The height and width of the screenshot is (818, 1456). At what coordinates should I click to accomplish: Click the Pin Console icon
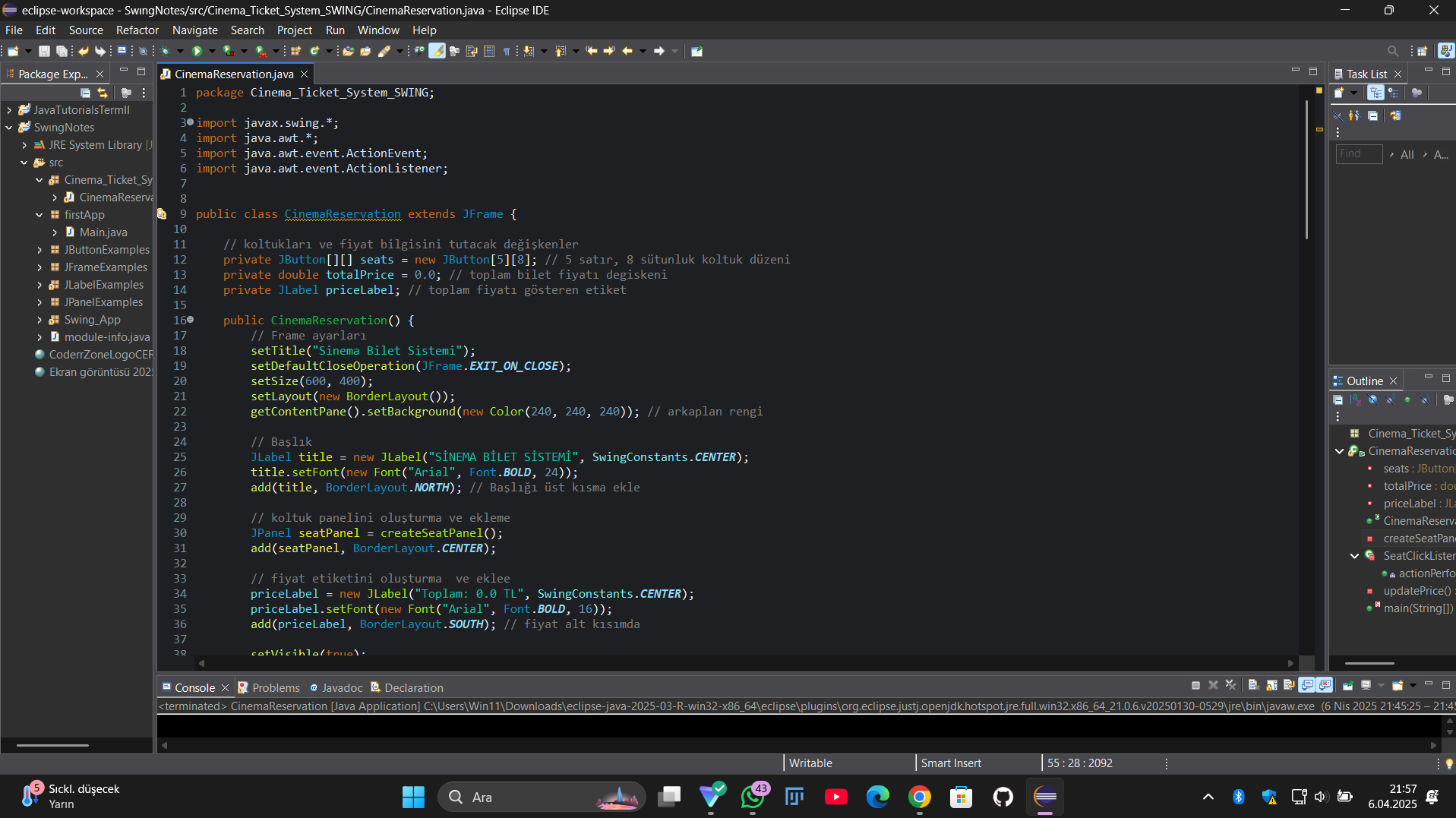click(1347, 685)
